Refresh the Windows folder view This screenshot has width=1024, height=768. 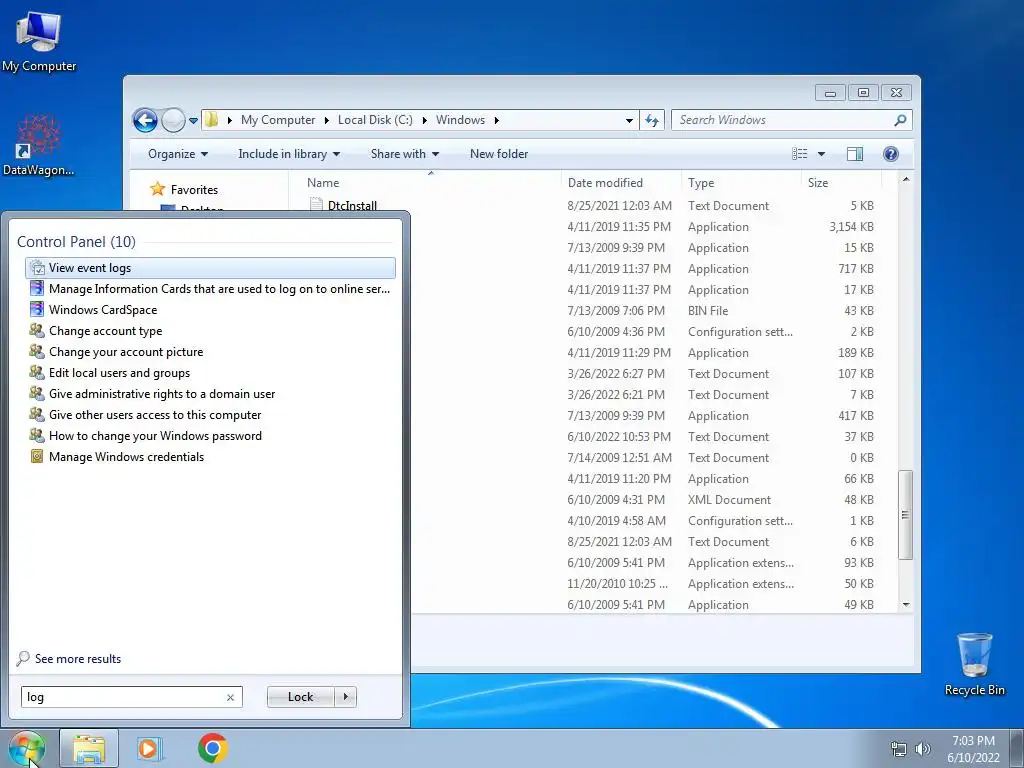(652, 120)
